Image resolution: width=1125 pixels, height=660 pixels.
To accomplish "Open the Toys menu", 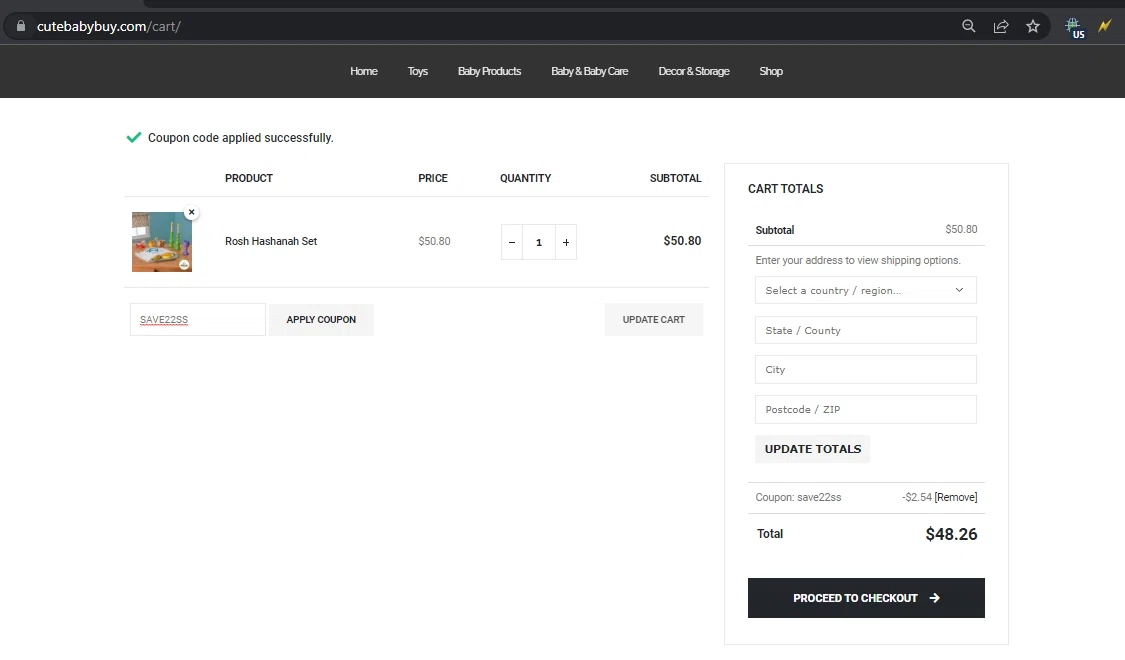I will [x=418, y=71].
